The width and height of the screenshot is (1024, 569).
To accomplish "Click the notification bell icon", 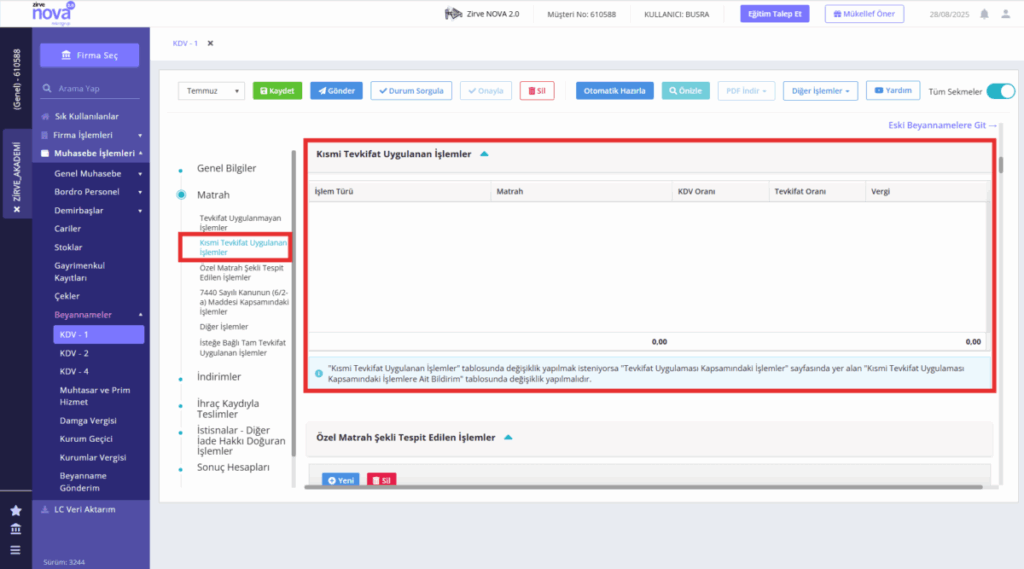I will point(984,14).
